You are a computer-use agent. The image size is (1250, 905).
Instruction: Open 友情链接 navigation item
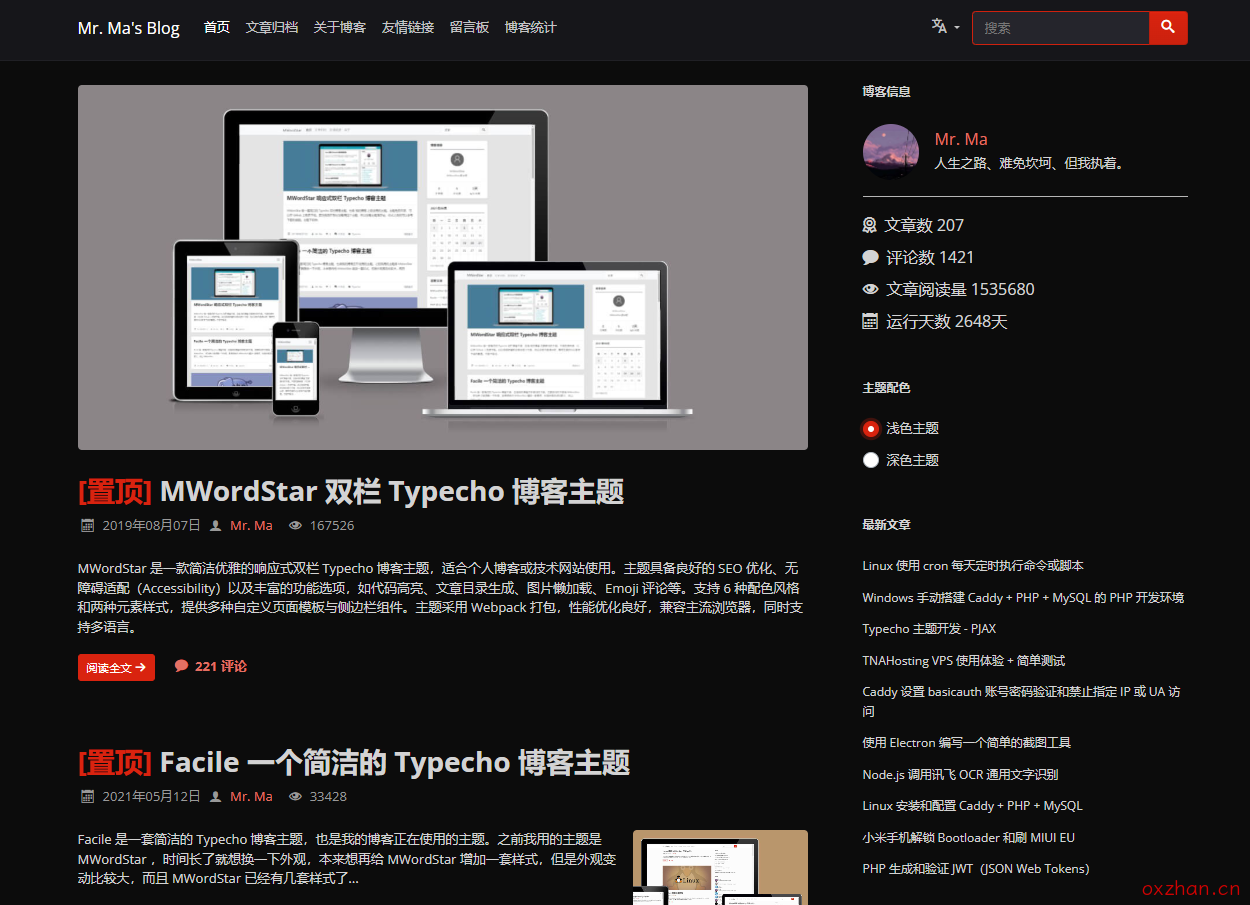408,27
